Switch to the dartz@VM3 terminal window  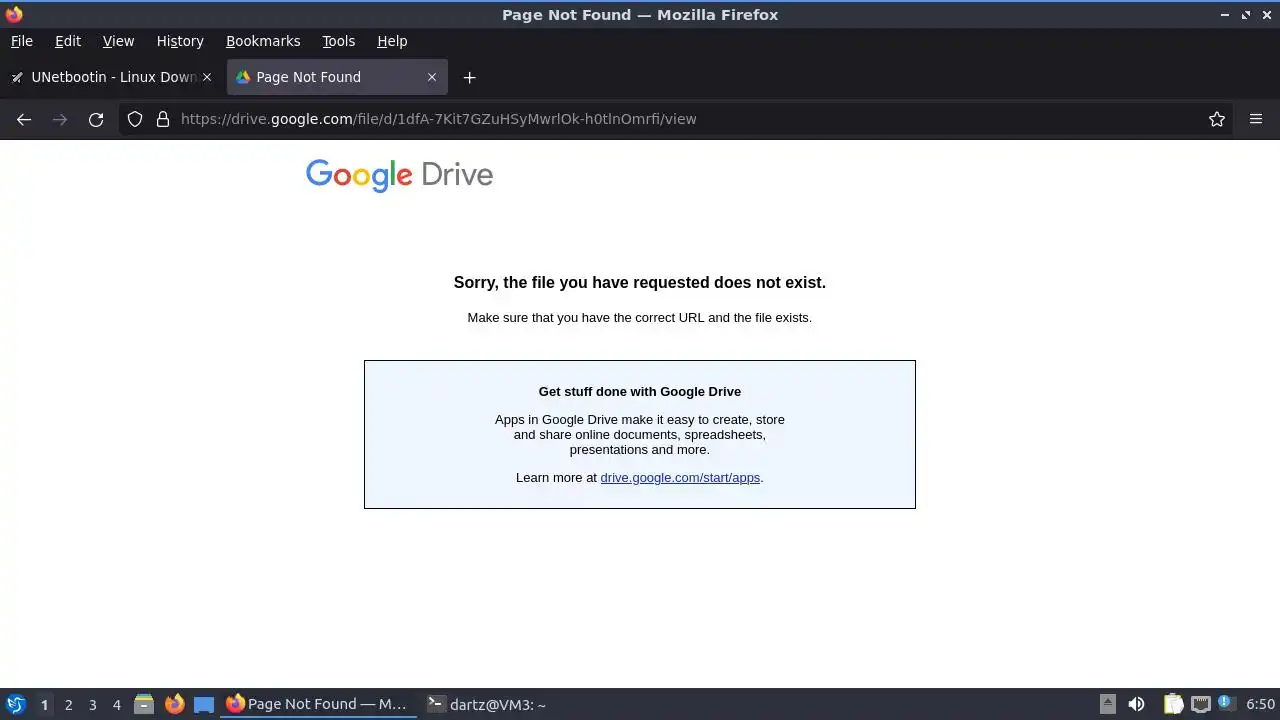pos(487,704)
